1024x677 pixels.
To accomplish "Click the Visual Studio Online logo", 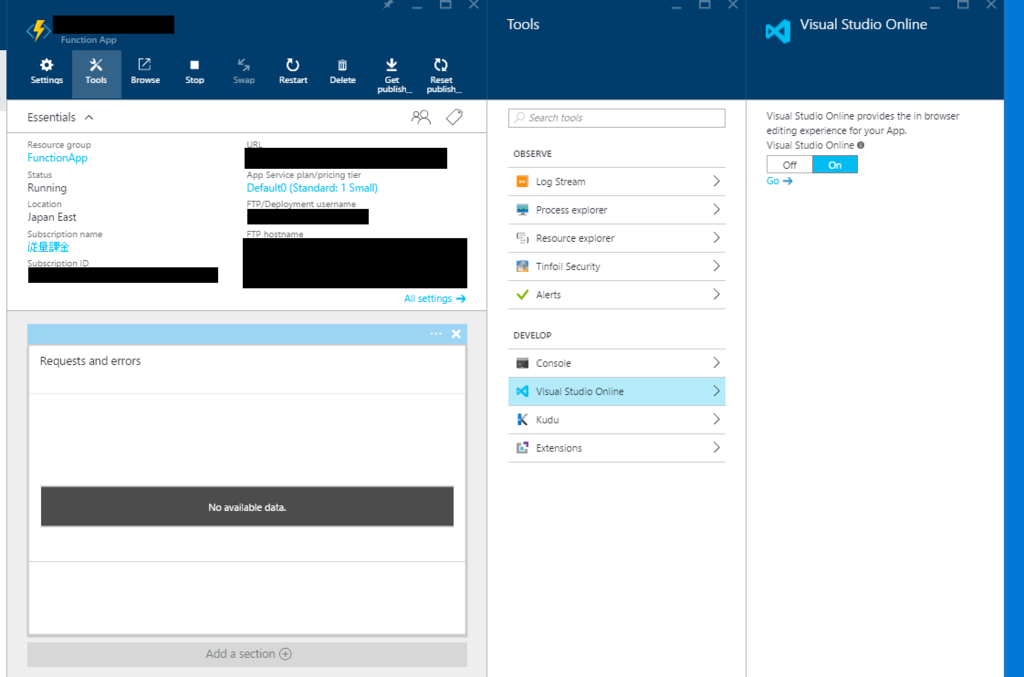I will [778, 31].
